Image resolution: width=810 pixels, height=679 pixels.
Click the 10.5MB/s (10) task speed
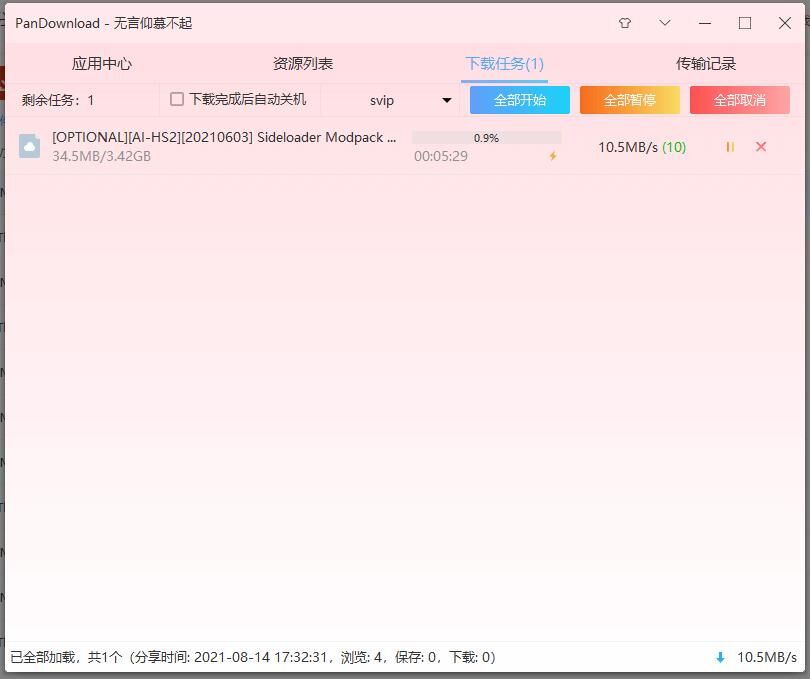point(642,147)
